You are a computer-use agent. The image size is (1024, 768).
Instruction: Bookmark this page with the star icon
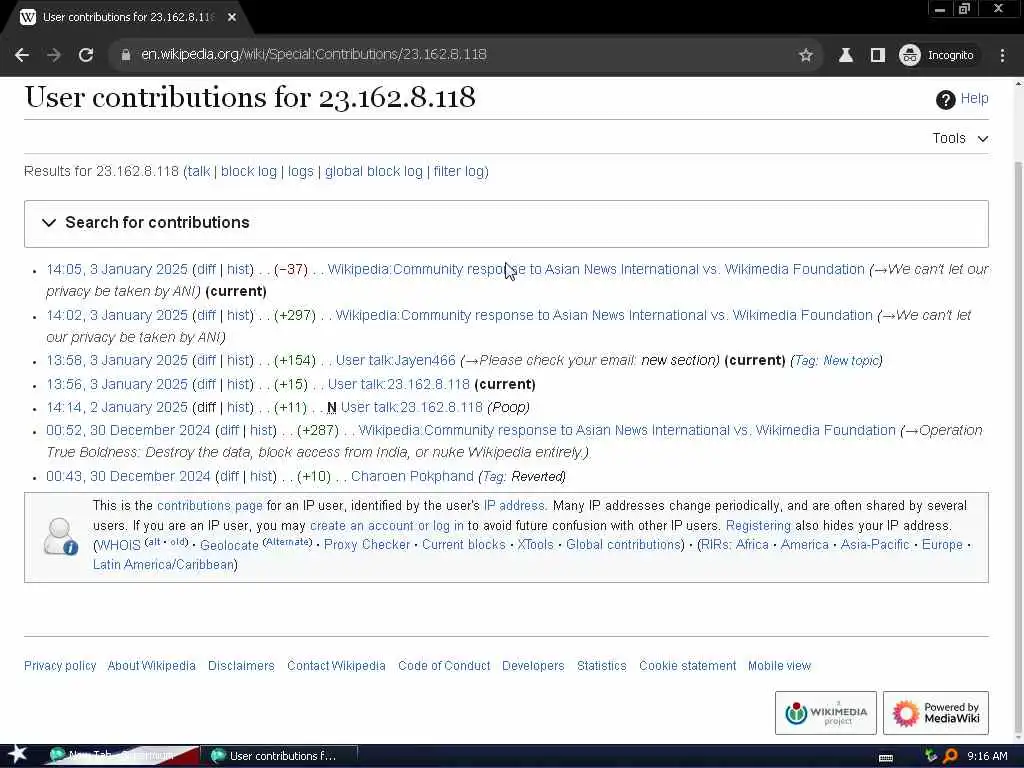(x=806, y=55)
